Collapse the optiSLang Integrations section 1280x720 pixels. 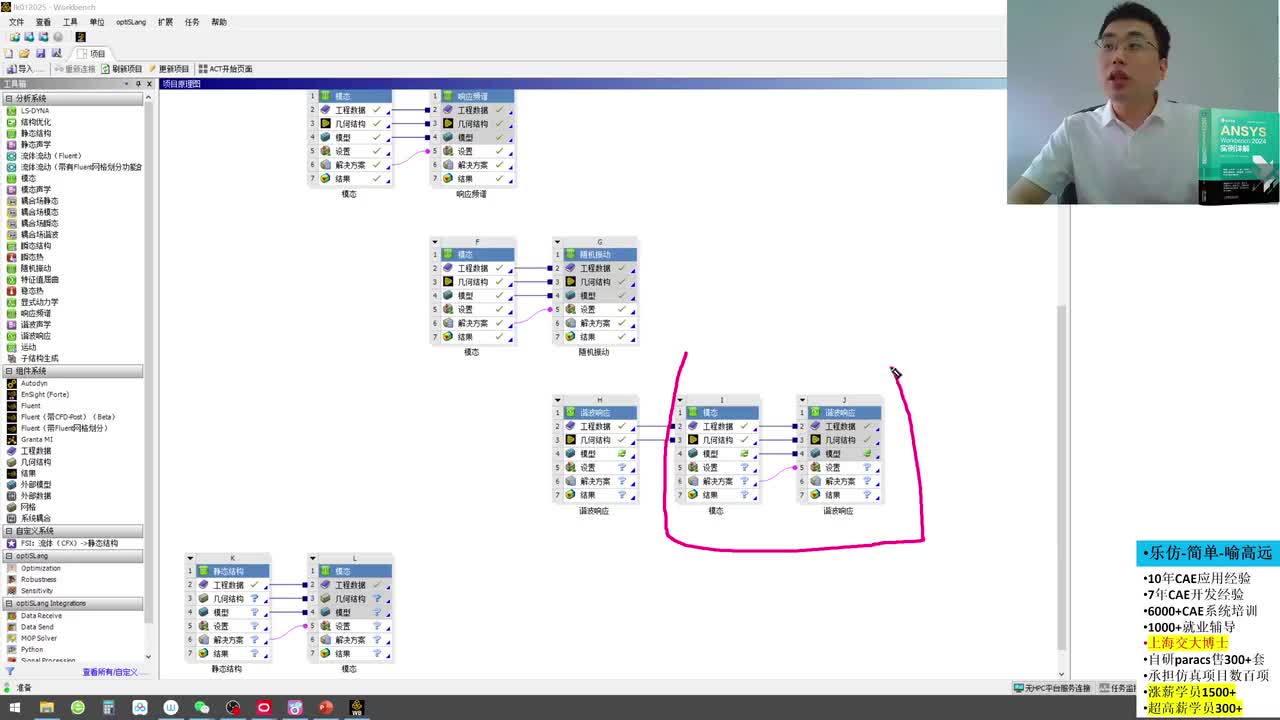point(8,603)
